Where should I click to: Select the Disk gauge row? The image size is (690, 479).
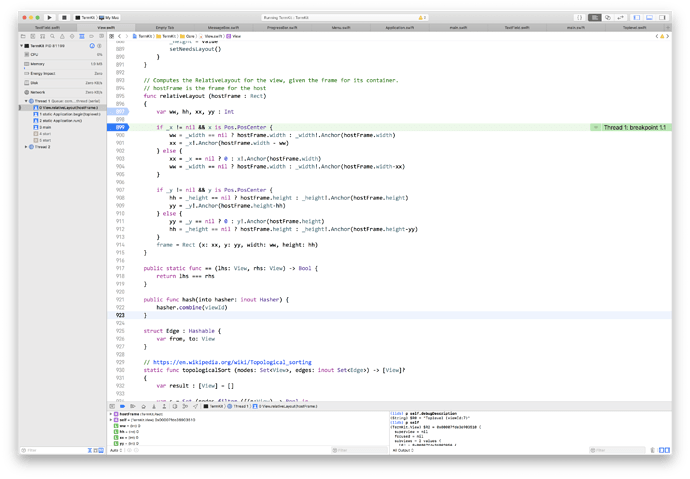(62, 83)
